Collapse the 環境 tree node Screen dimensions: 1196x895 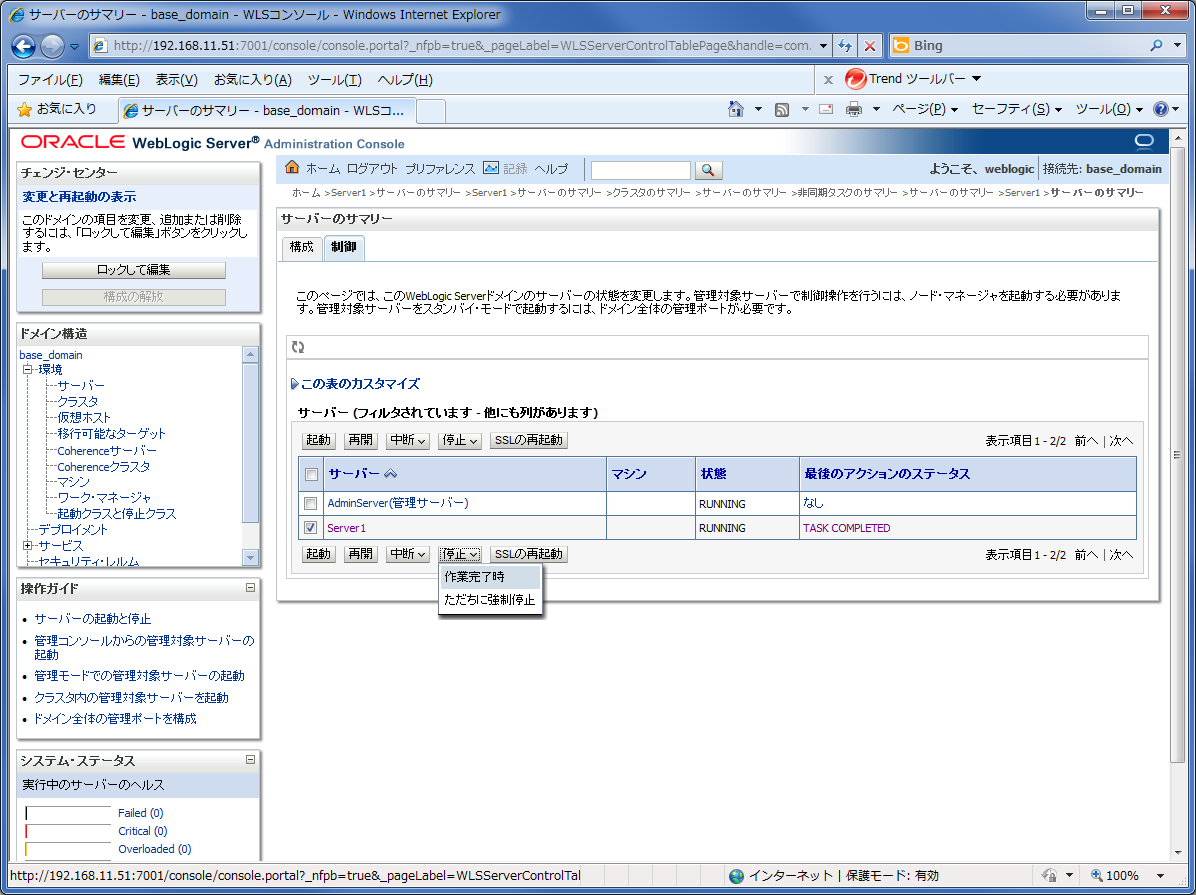tap(27, 369)
